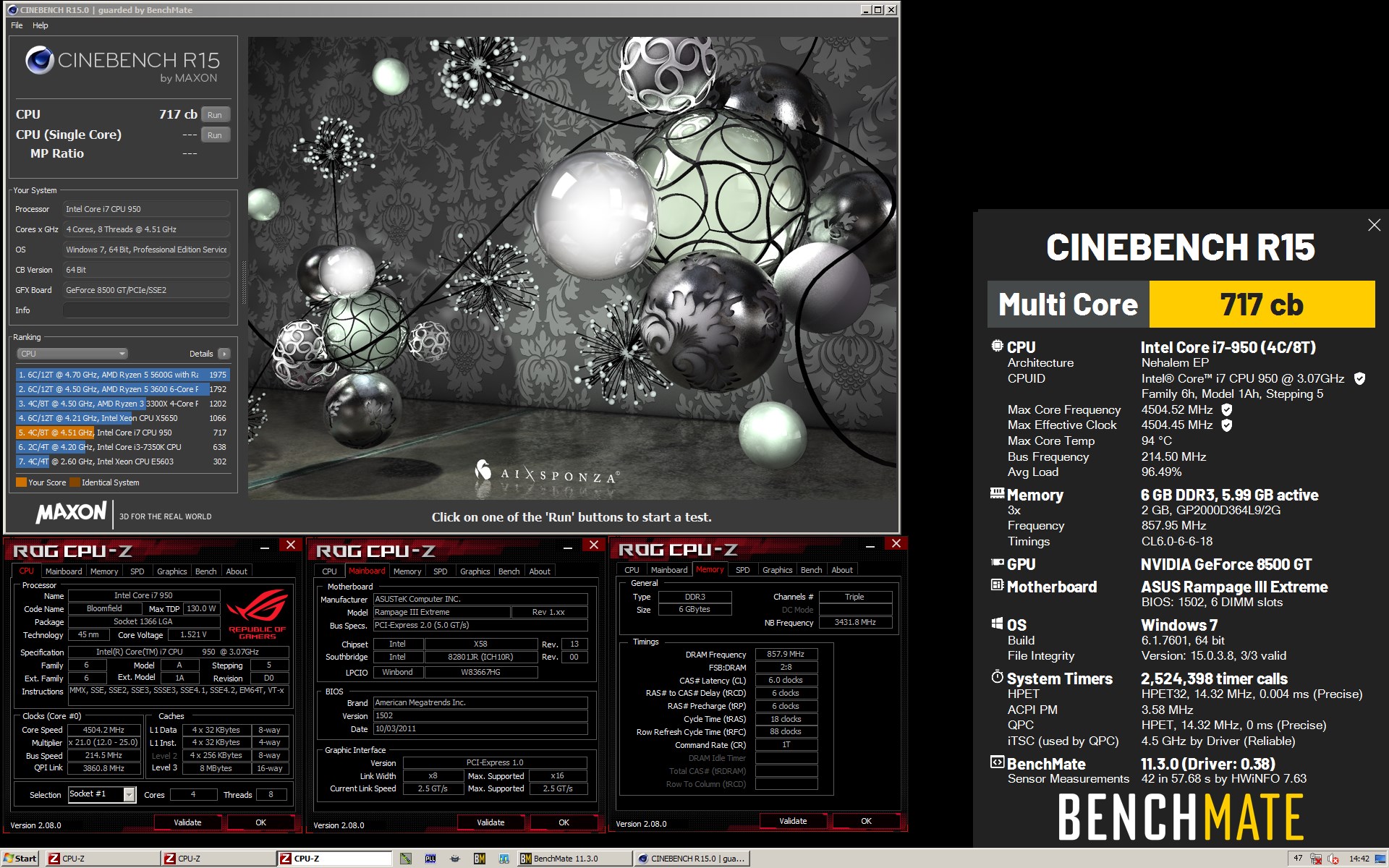Click the CPU chip icon in BenchMate panel
This screenshot has height=868, width=1389.
997,346
